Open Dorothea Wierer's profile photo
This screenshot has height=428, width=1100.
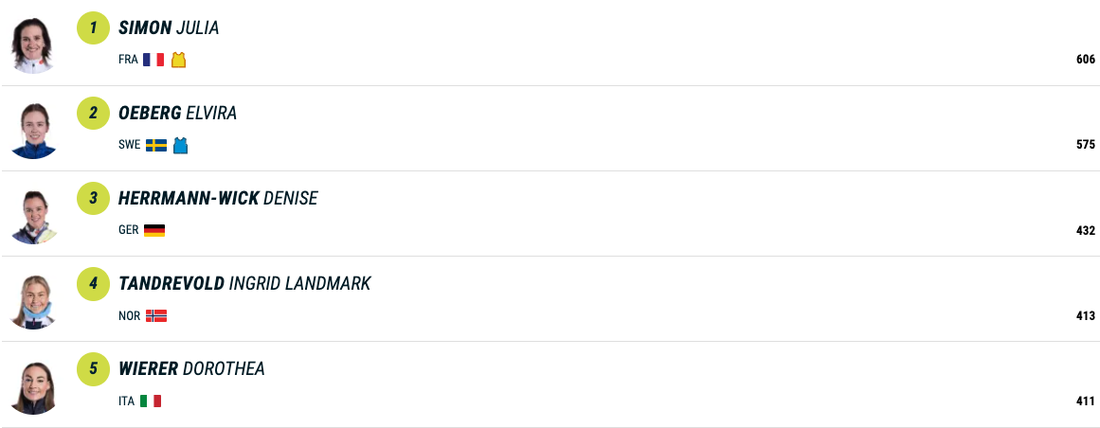pos(33,386)
